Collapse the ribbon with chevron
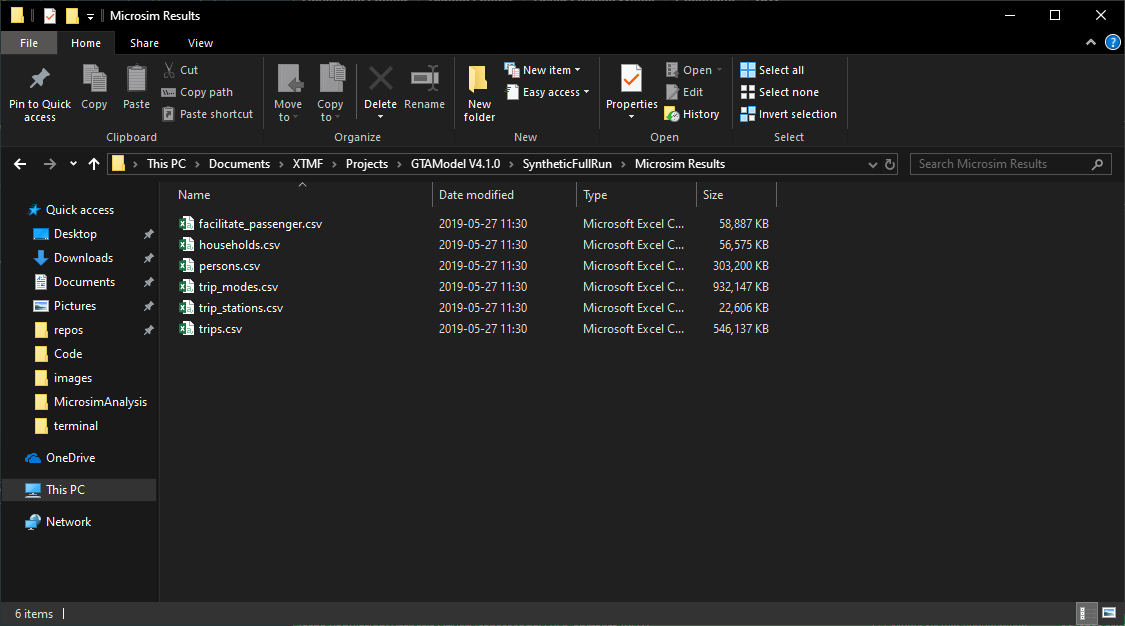The width and height of the screenshot is (1125, 626). [x=1091, y=43]
